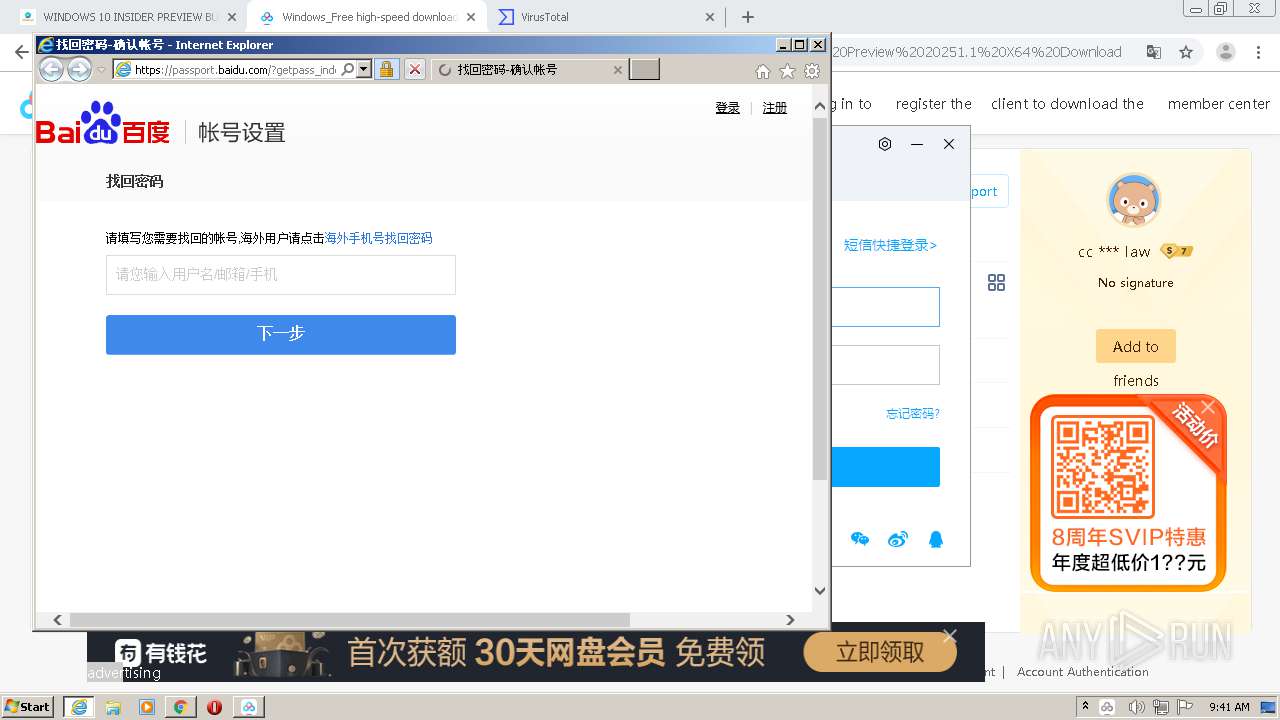Click the 下一步 button
This screenshot has width=1280, height=720.
[281, 334]
